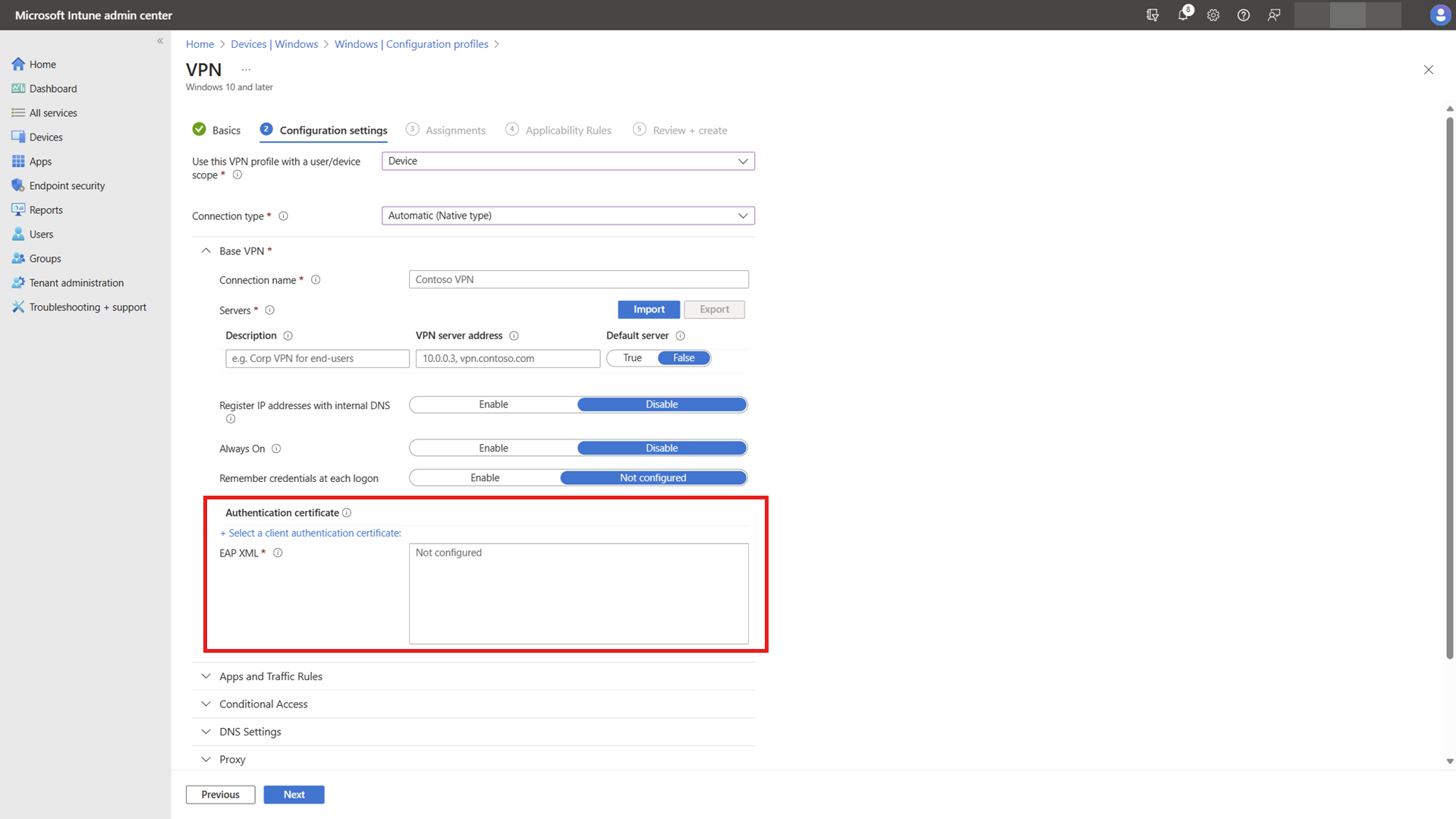Open the settings gear

coord(1212,15)
